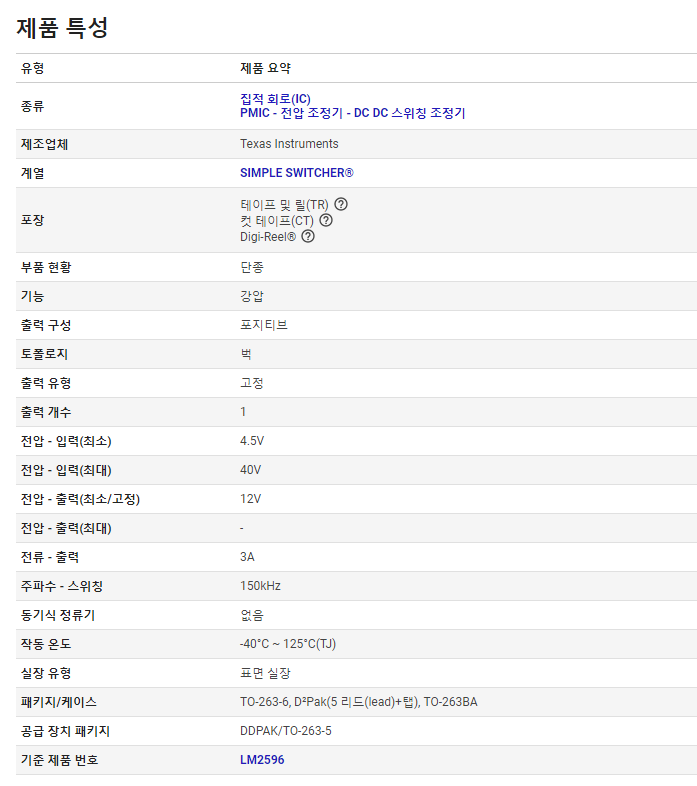Screen dimensions: 697x786
Task: Click the 40V maximum input voltage value
Action: coord(251,470)
